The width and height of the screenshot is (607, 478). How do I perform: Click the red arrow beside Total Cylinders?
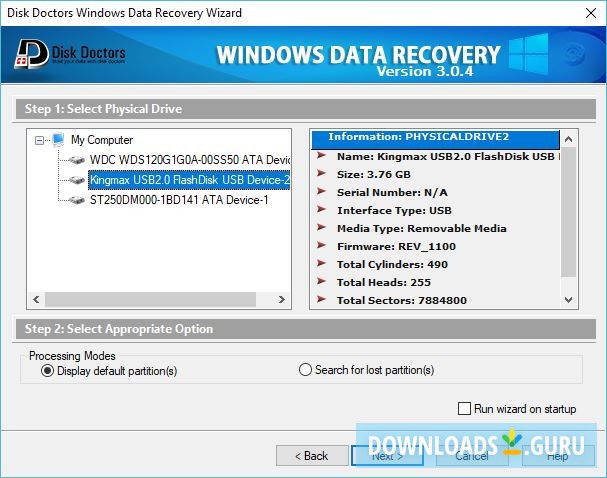pyautogui.click(x=321, y=263)
